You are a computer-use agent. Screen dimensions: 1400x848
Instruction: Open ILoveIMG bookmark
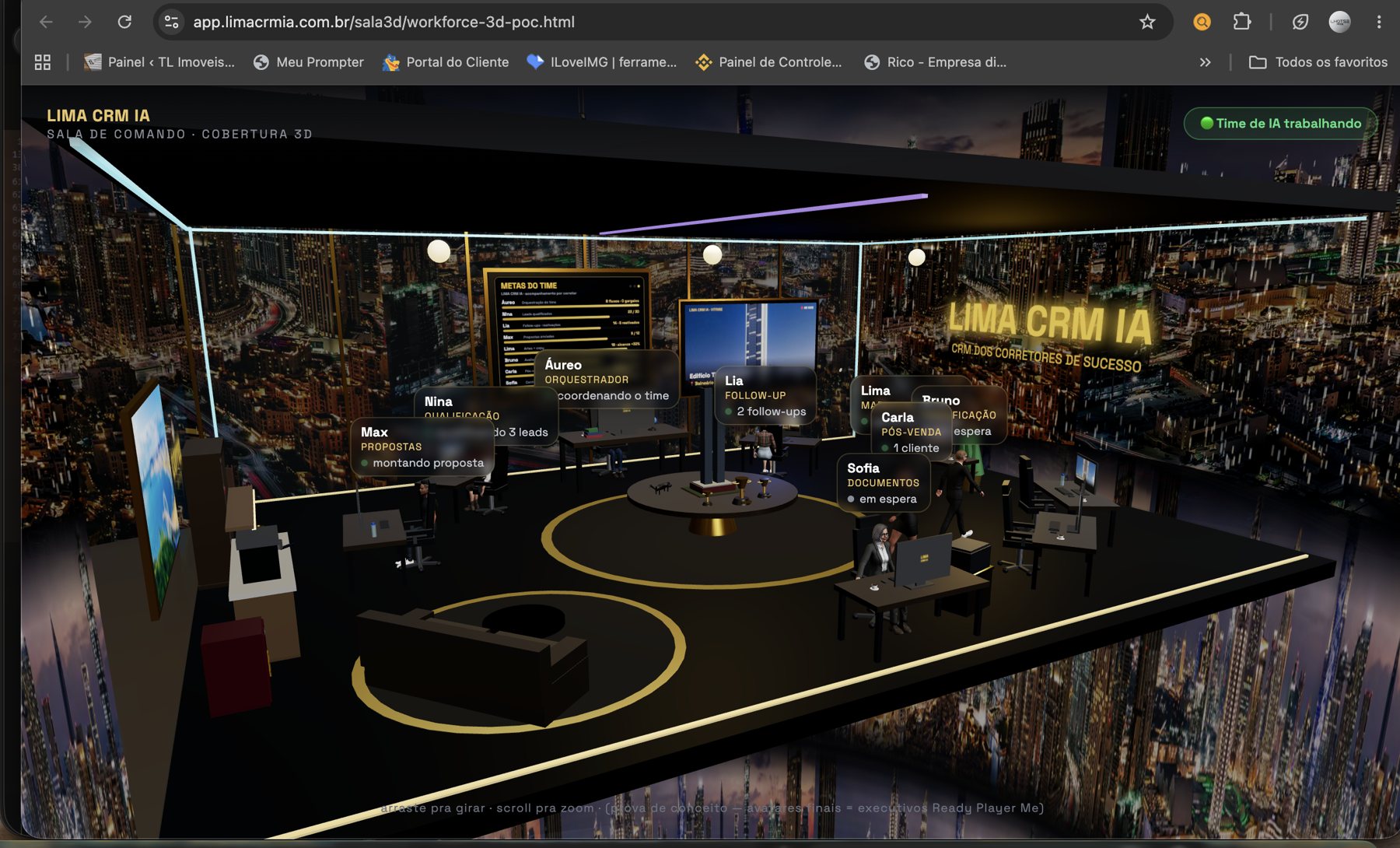[x=602, y=62]
